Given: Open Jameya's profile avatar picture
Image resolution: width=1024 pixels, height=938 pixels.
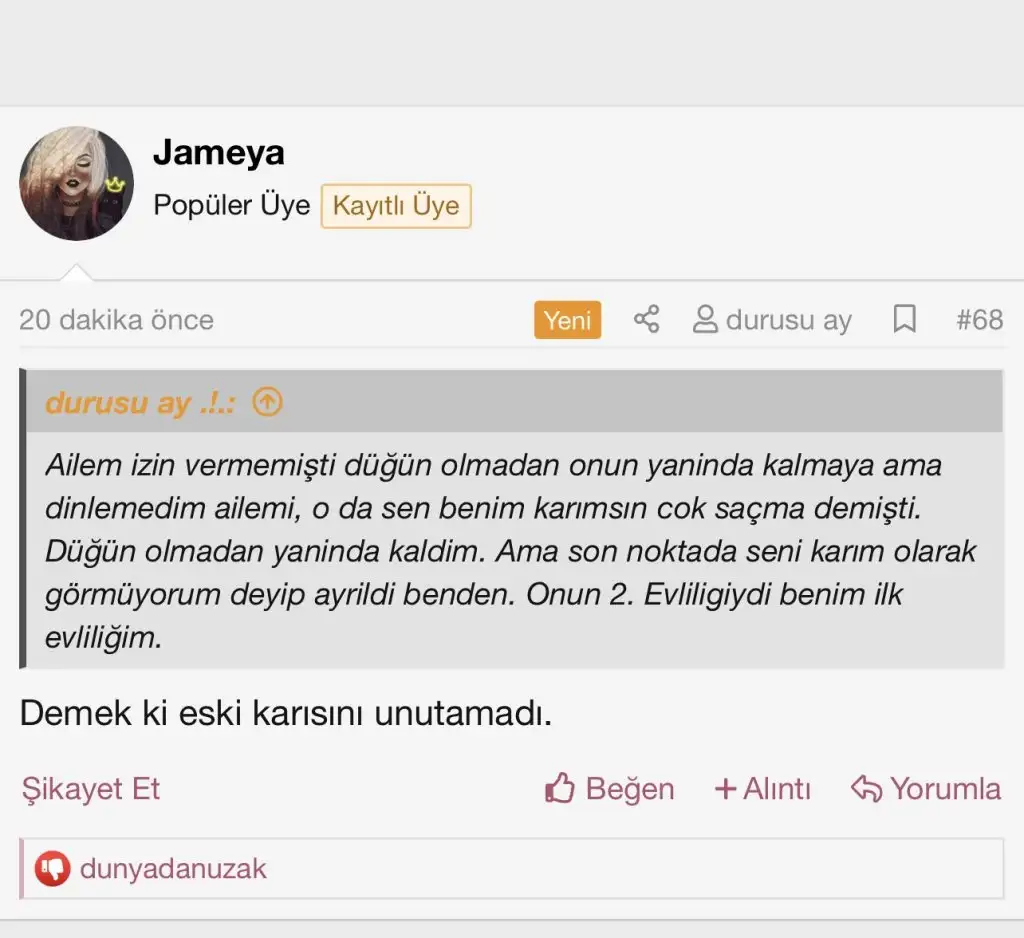Looking at the screenshot, I should coord(76,184).
